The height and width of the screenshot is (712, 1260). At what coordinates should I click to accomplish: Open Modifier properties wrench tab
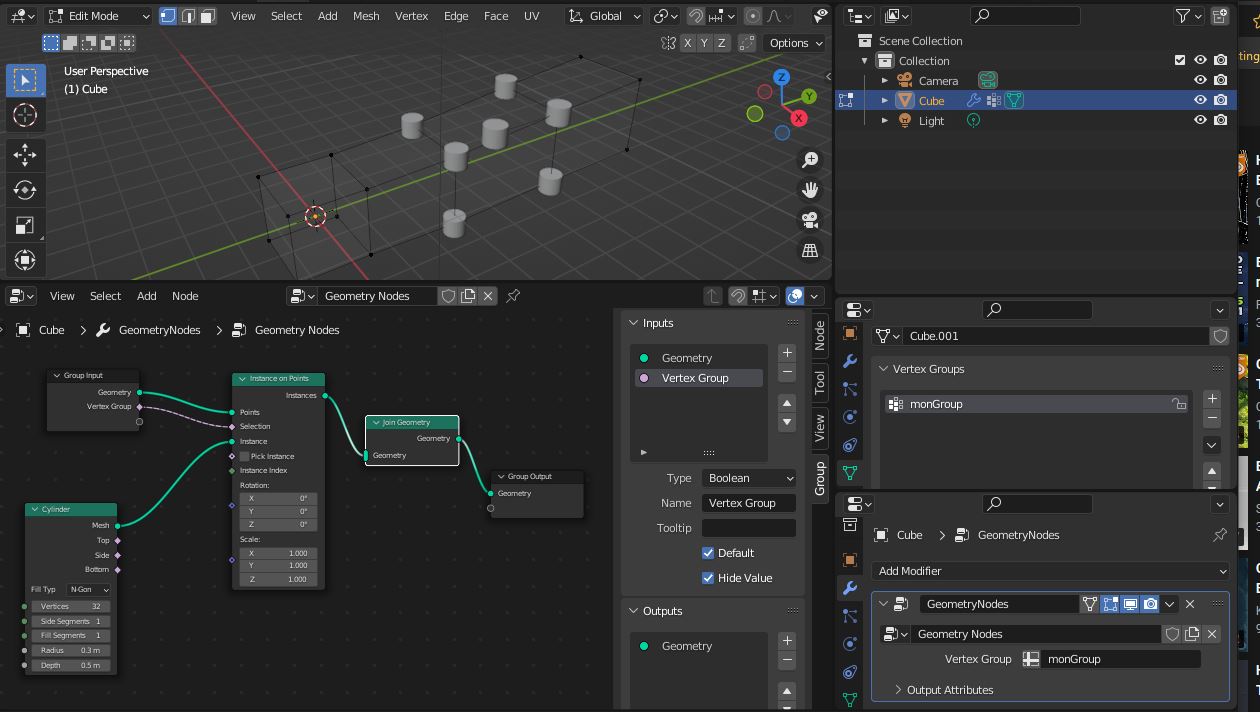(850, 588)
